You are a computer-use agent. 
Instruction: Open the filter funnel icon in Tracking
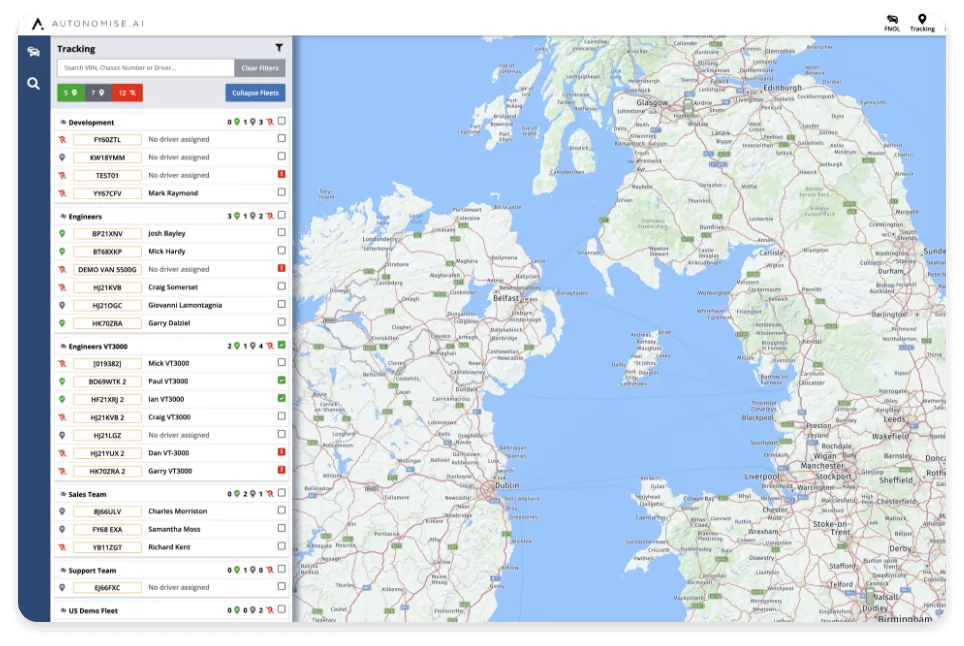(279, 48)
